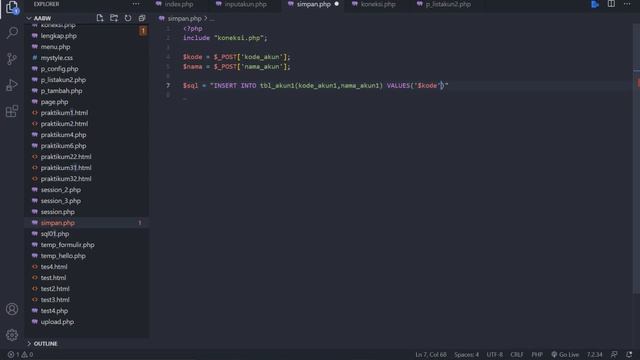Run the PHP file from editor toolbar
This screenshot has width=640, height=360.
(595, 4)
